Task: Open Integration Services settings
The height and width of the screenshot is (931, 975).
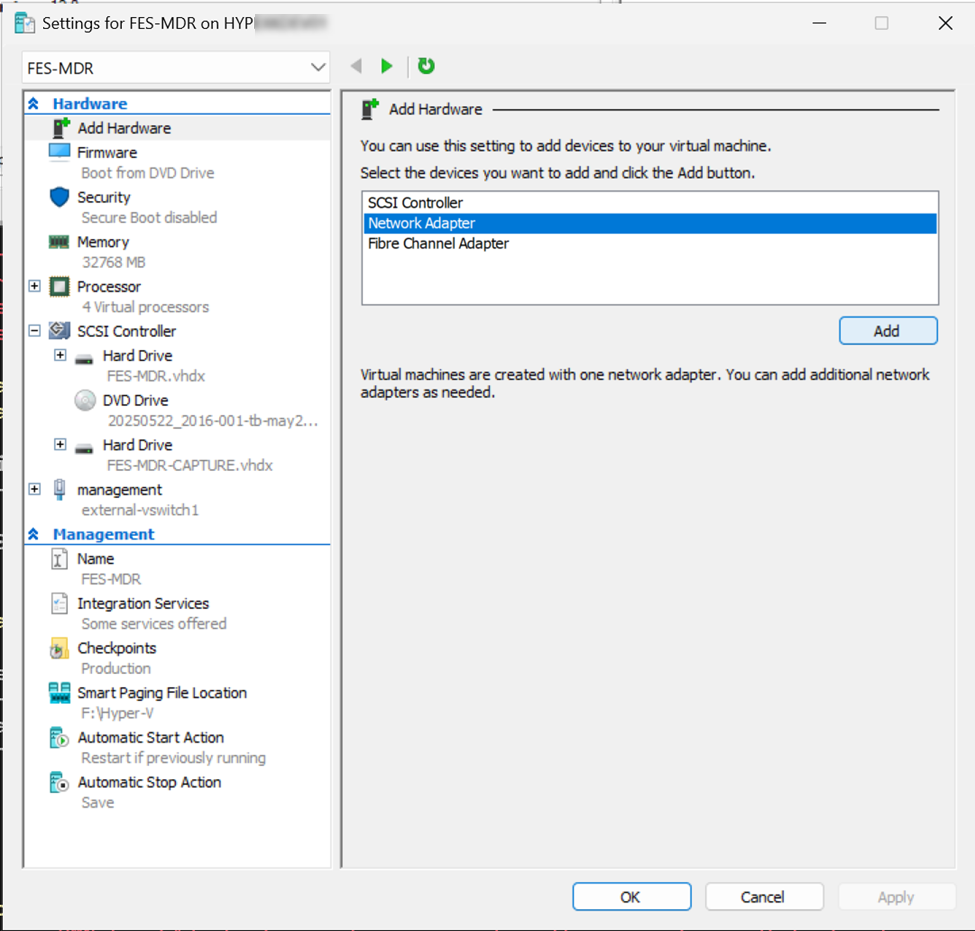Action: click(143, 604)
